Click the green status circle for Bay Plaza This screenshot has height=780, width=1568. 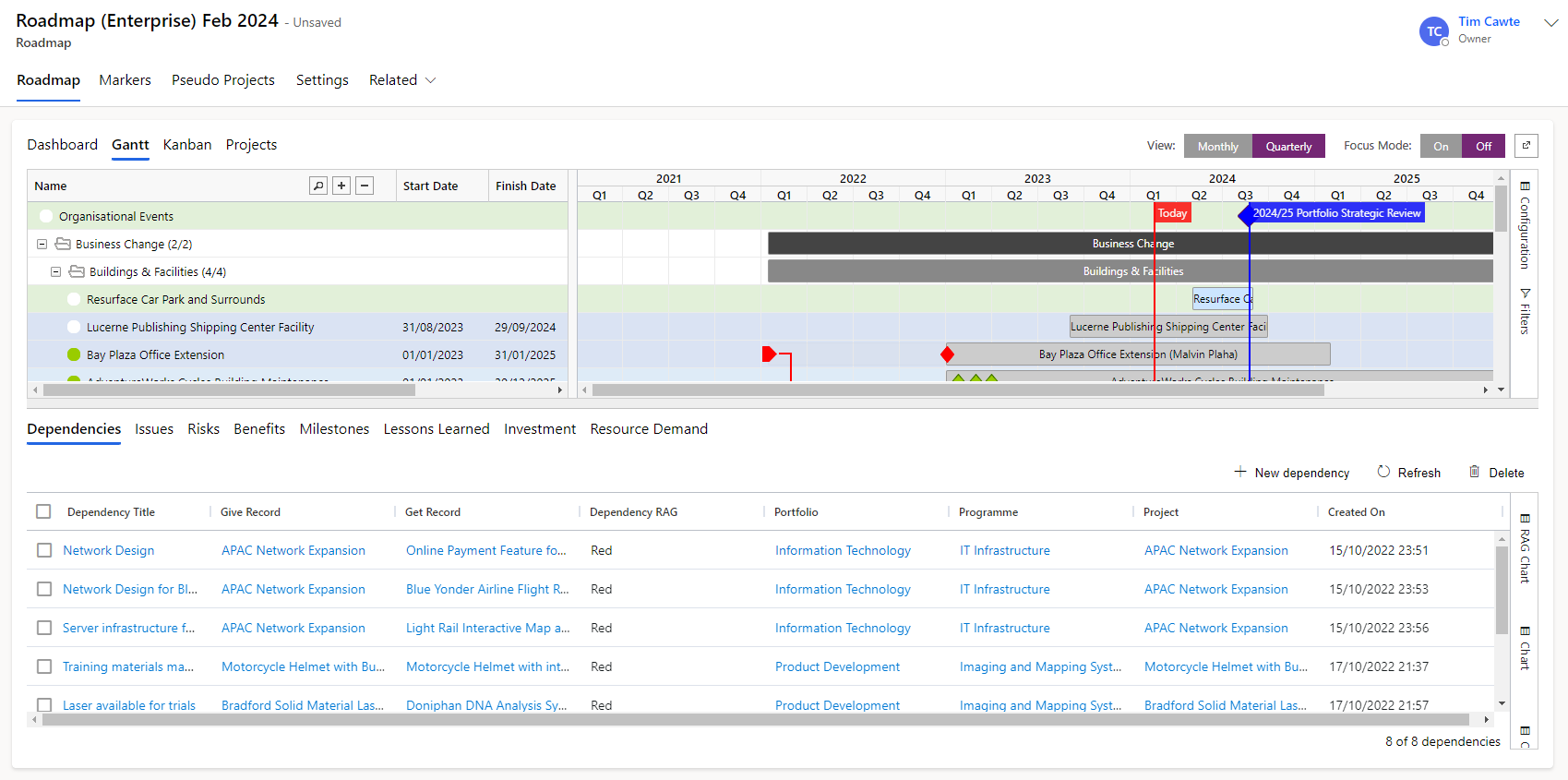point(74,354)
